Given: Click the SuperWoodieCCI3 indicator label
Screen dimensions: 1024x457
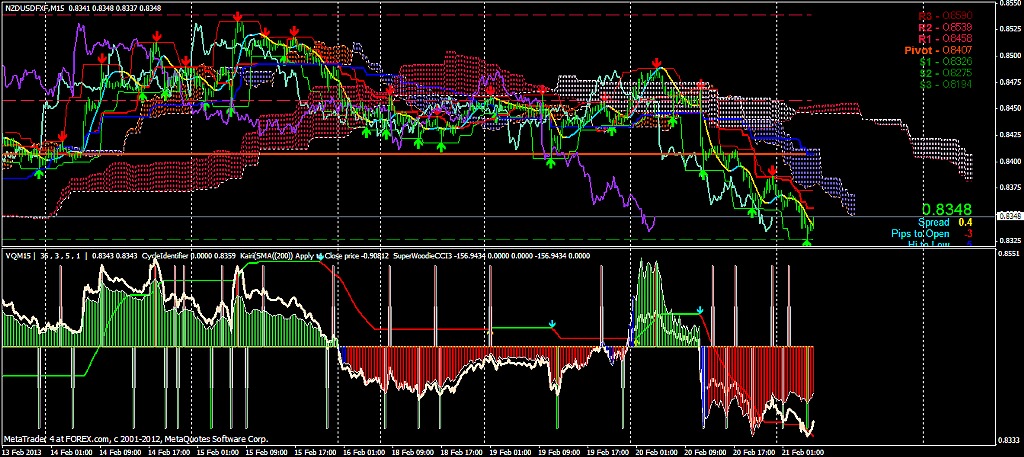Looking at the screenshot, I should click(426, 256).
